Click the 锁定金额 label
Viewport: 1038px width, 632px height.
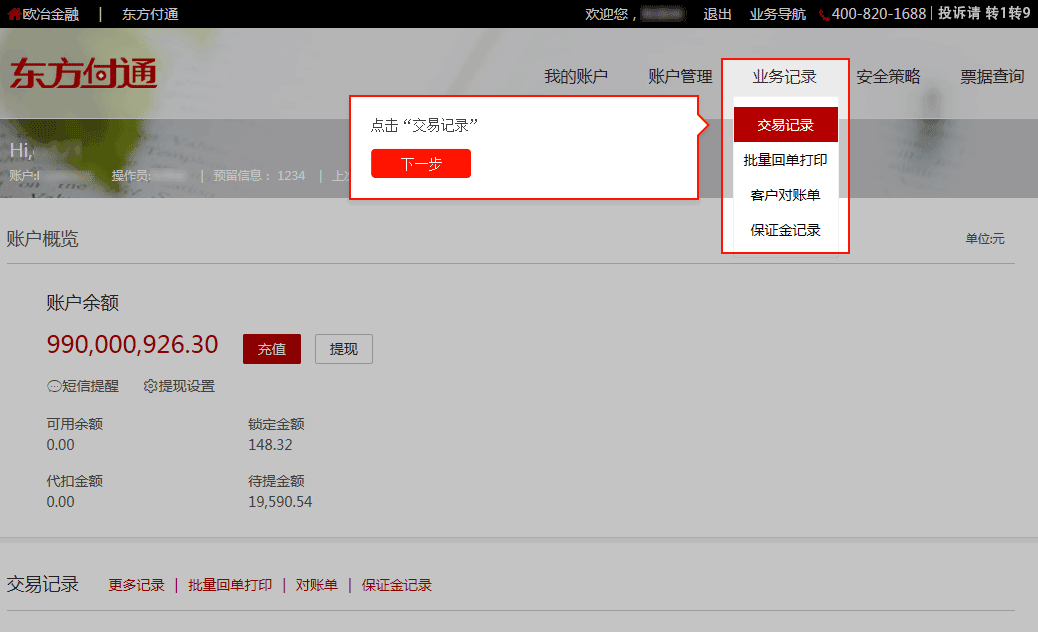277,424
